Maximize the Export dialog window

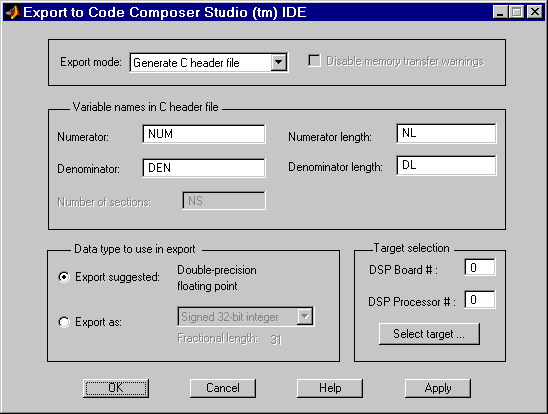tap(517, 12)
